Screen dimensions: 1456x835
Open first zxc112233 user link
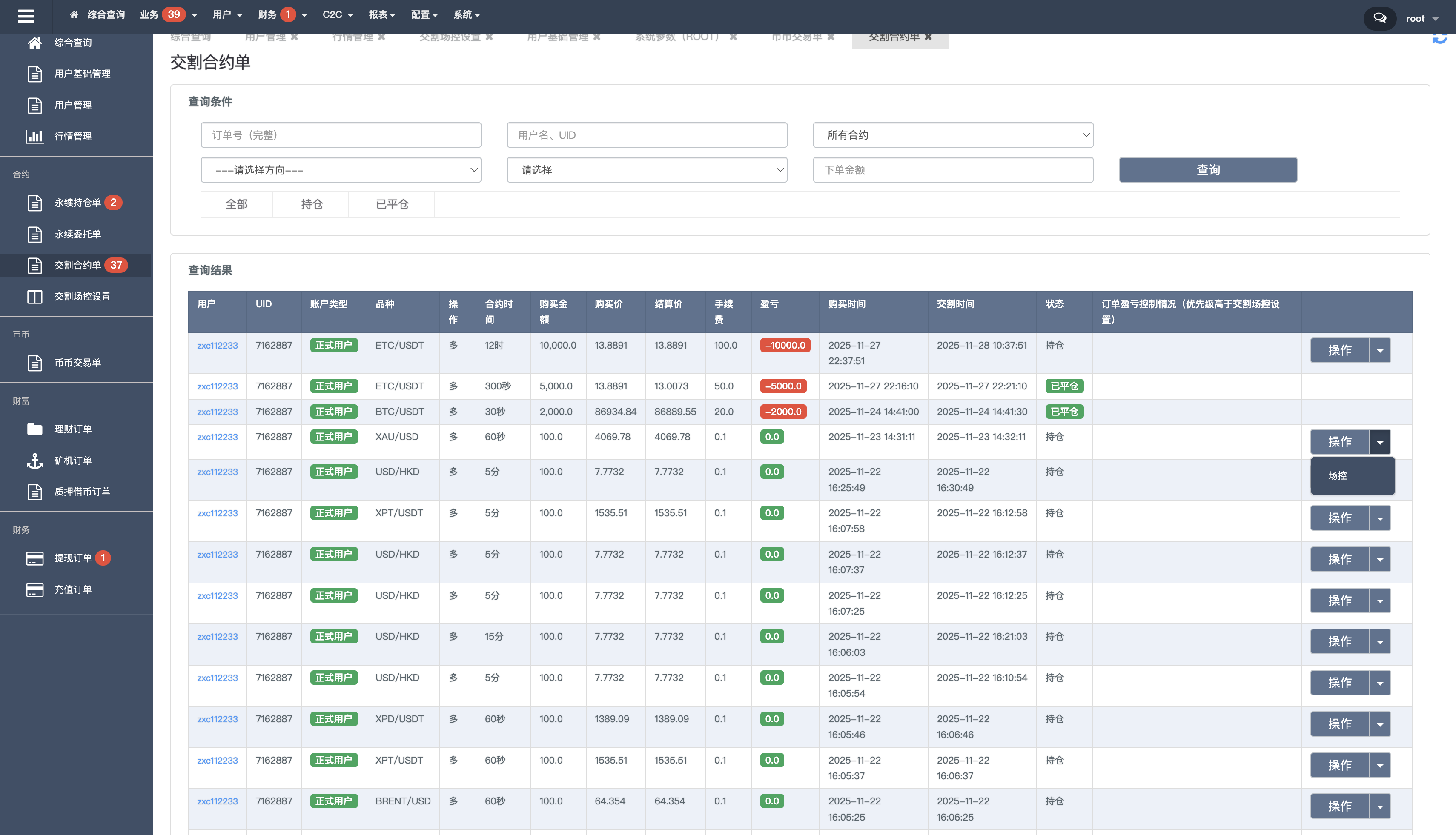point(218,346)
